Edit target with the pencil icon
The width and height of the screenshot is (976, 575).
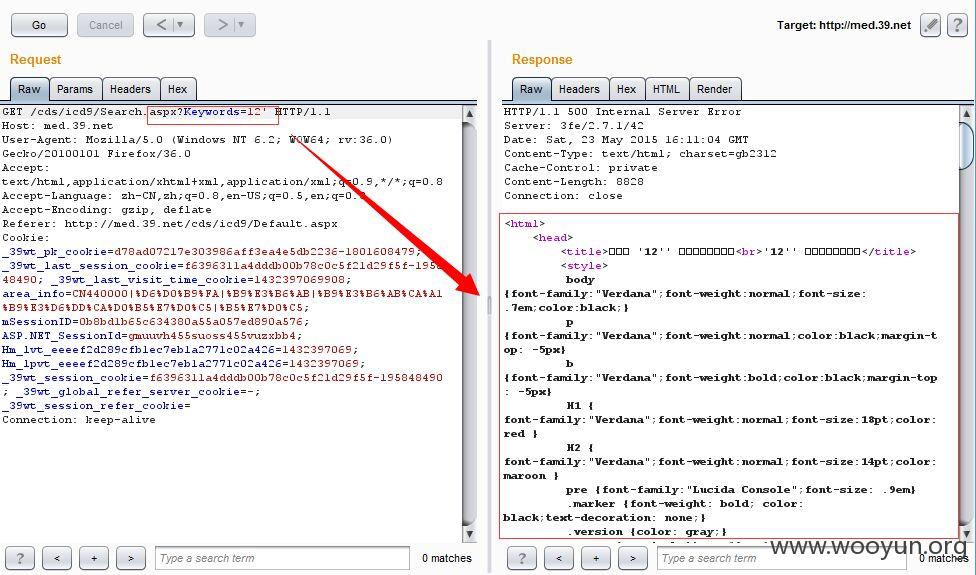[930, 25]
